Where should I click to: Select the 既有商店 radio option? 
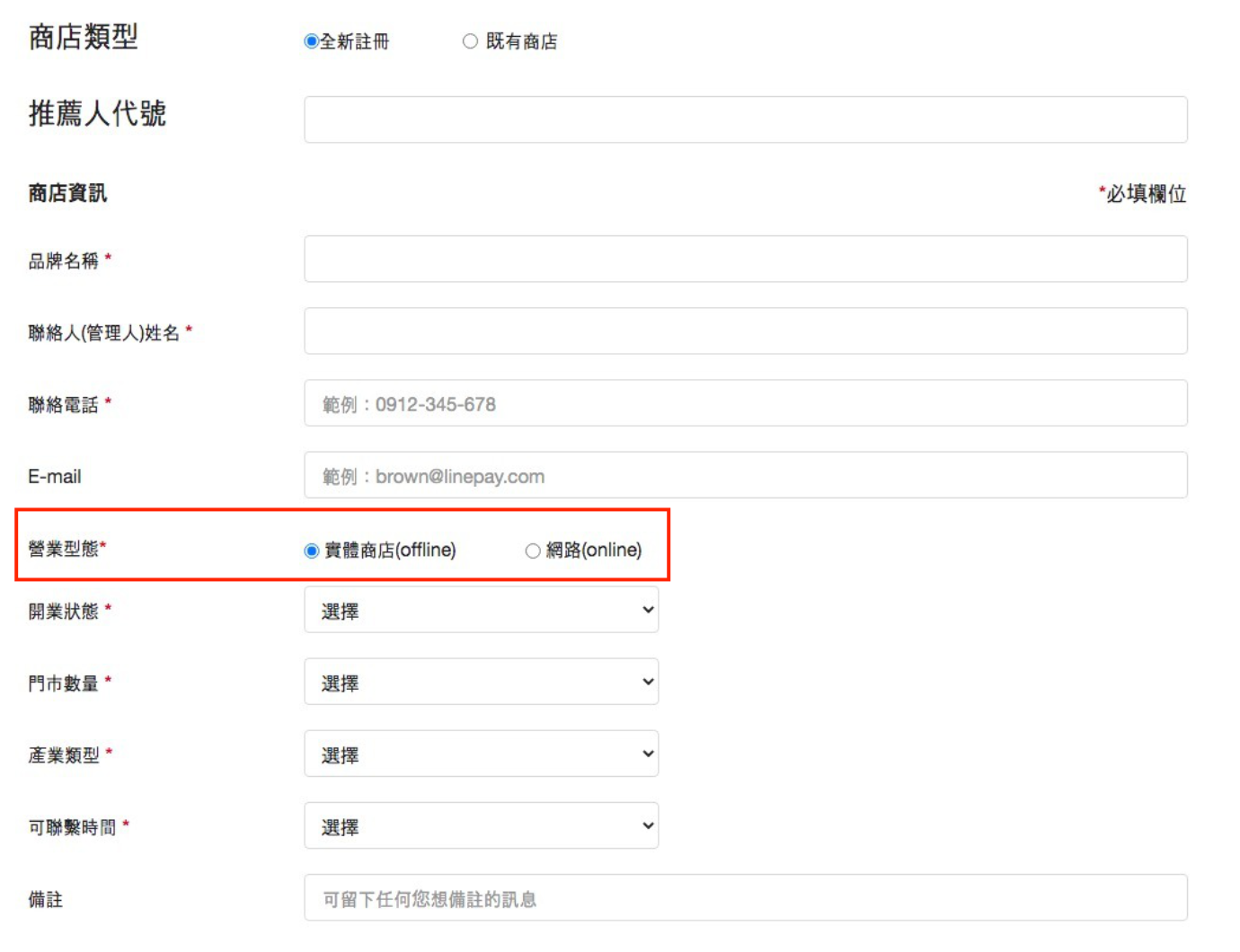[x=470, y=41]
